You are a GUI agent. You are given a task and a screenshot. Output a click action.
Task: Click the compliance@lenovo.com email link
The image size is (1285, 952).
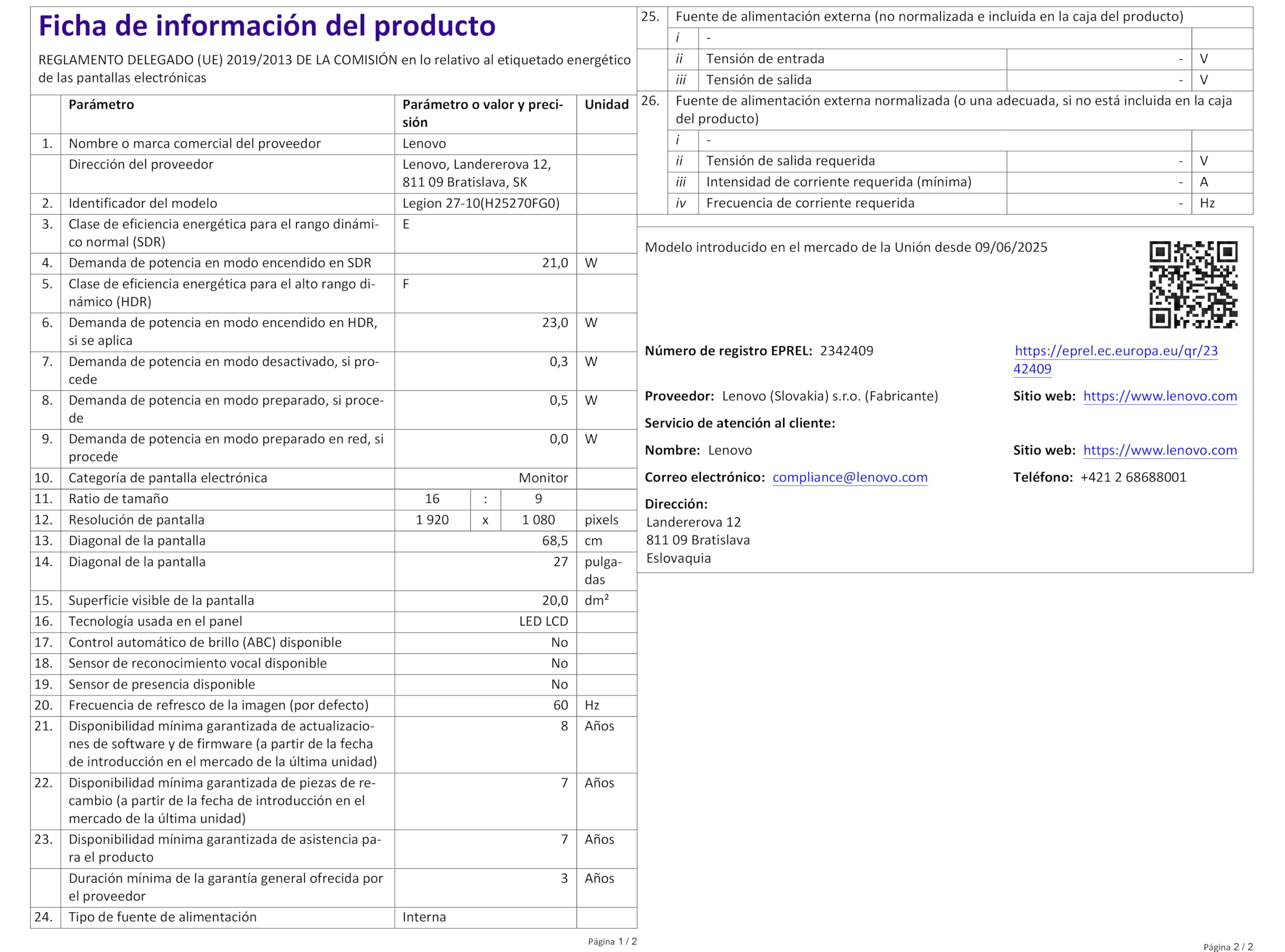849,477
